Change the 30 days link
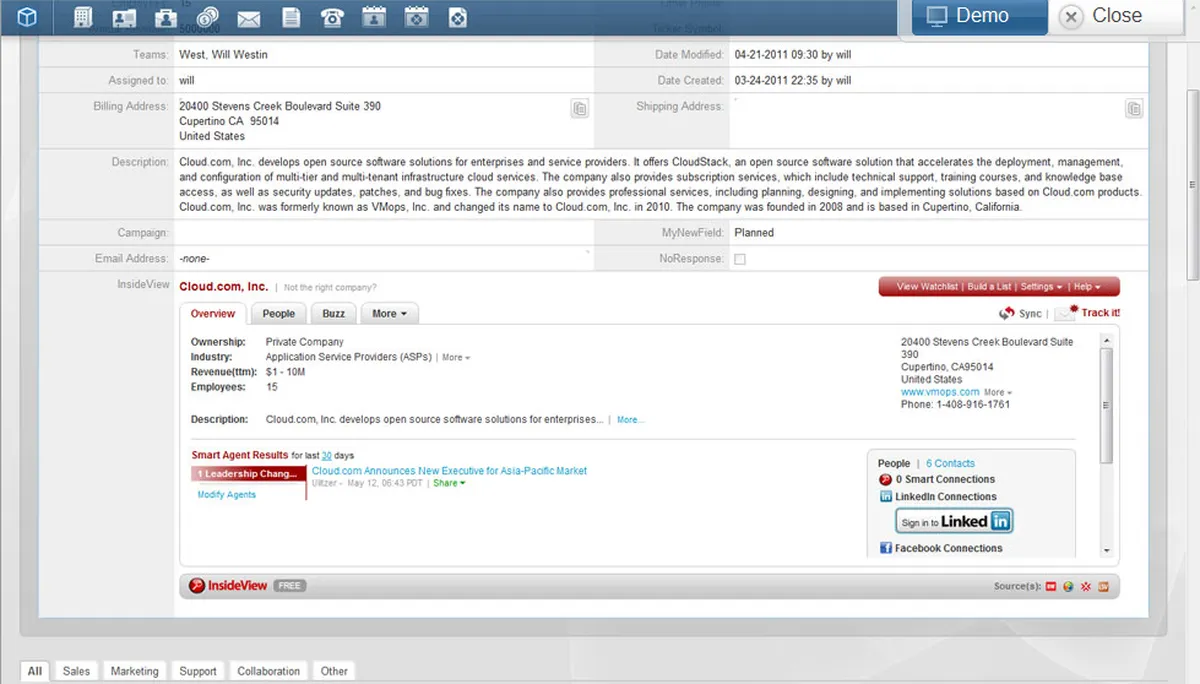The width and height of the screenshot is (1200, 684). point(327,456)
